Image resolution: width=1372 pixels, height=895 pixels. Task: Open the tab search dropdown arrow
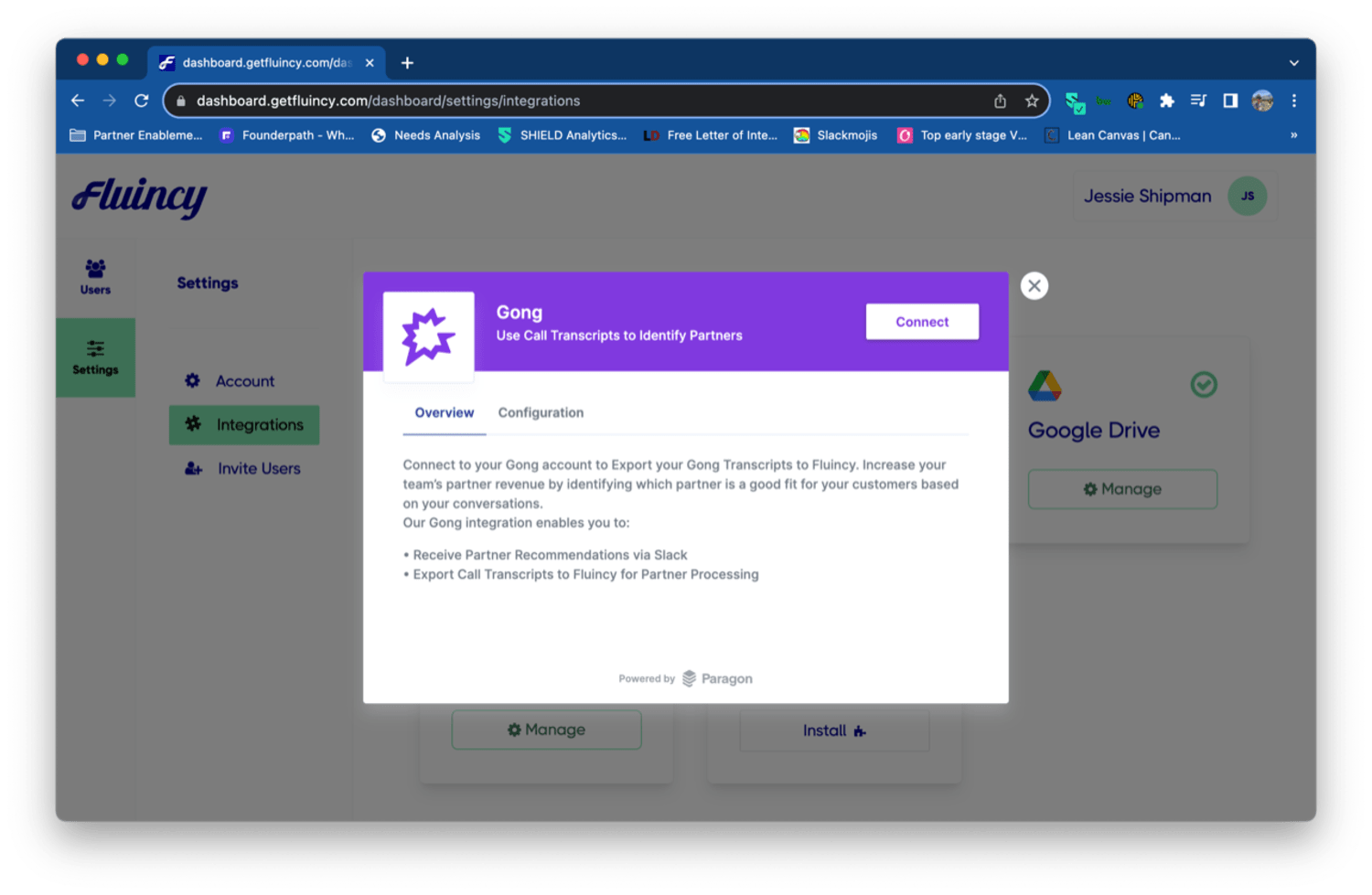pyautogui.click(x=1293, y=63)
